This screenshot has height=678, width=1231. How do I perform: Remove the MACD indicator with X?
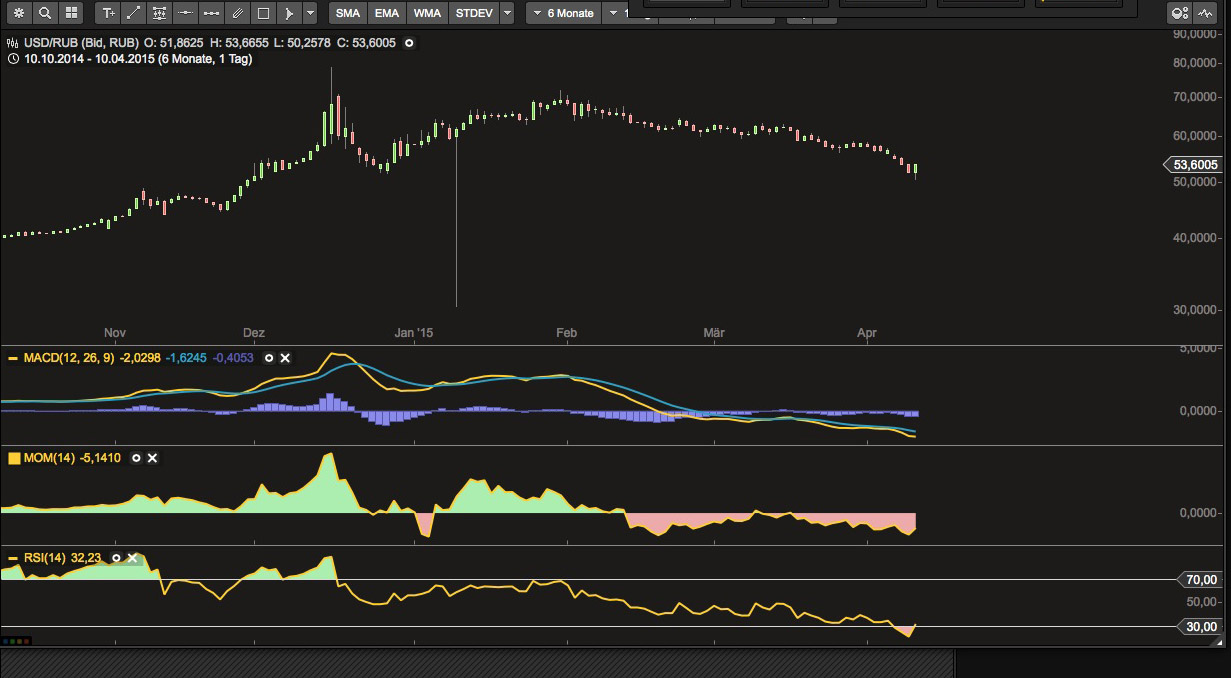coord(285,358)
